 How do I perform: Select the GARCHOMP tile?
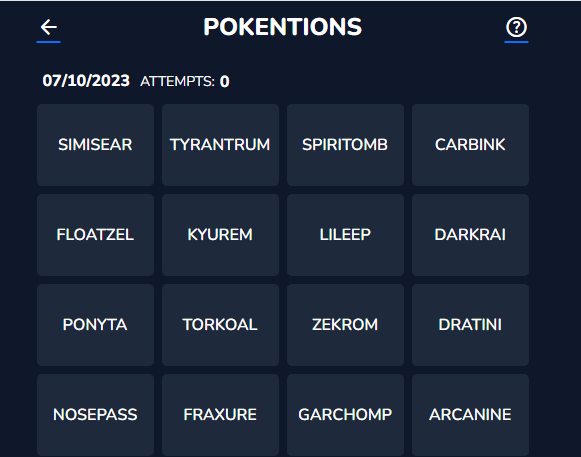click(x=345, y=415)
